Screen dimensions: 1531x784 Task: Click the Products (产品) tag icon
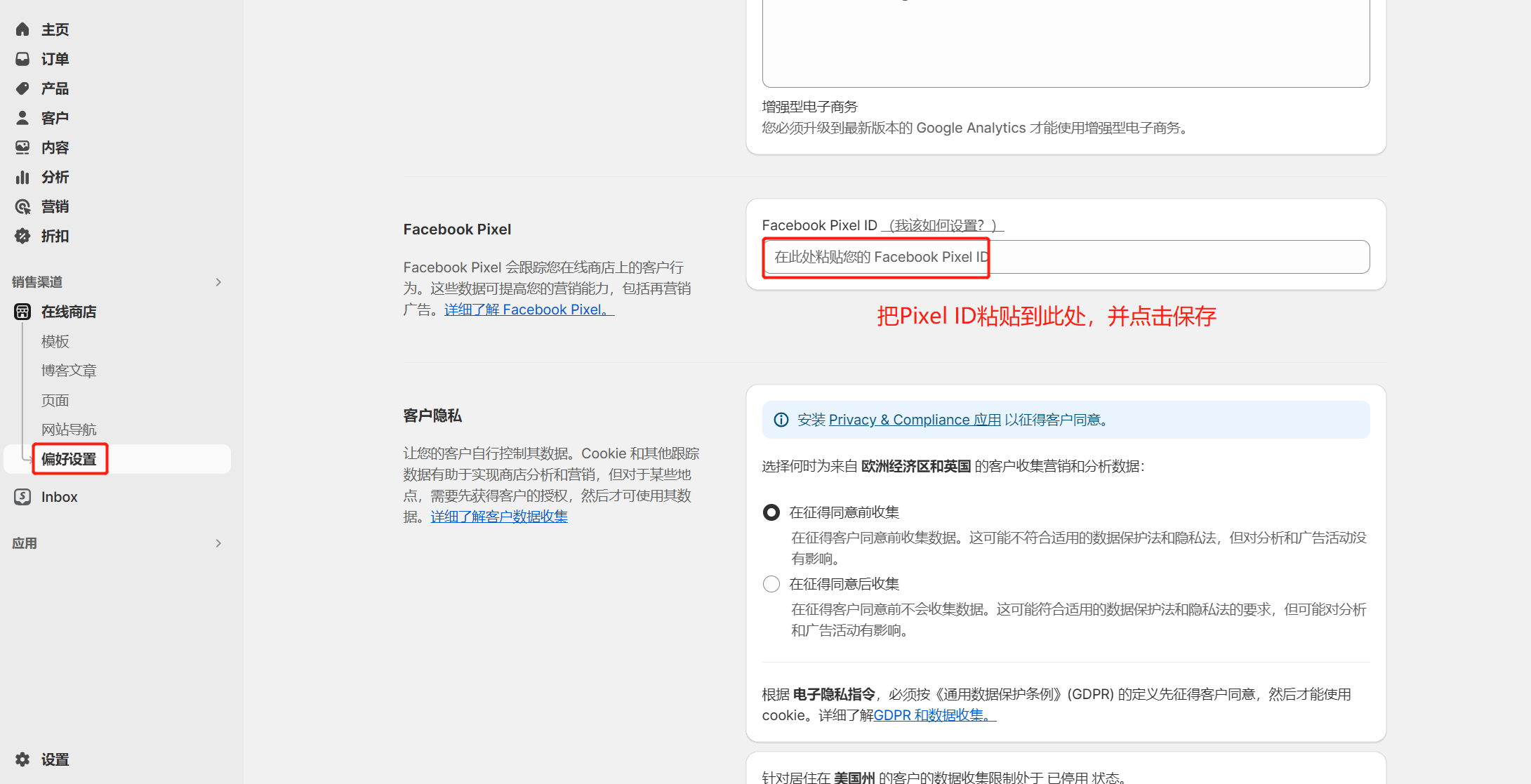pyautogui.click(x=22, y=88)
